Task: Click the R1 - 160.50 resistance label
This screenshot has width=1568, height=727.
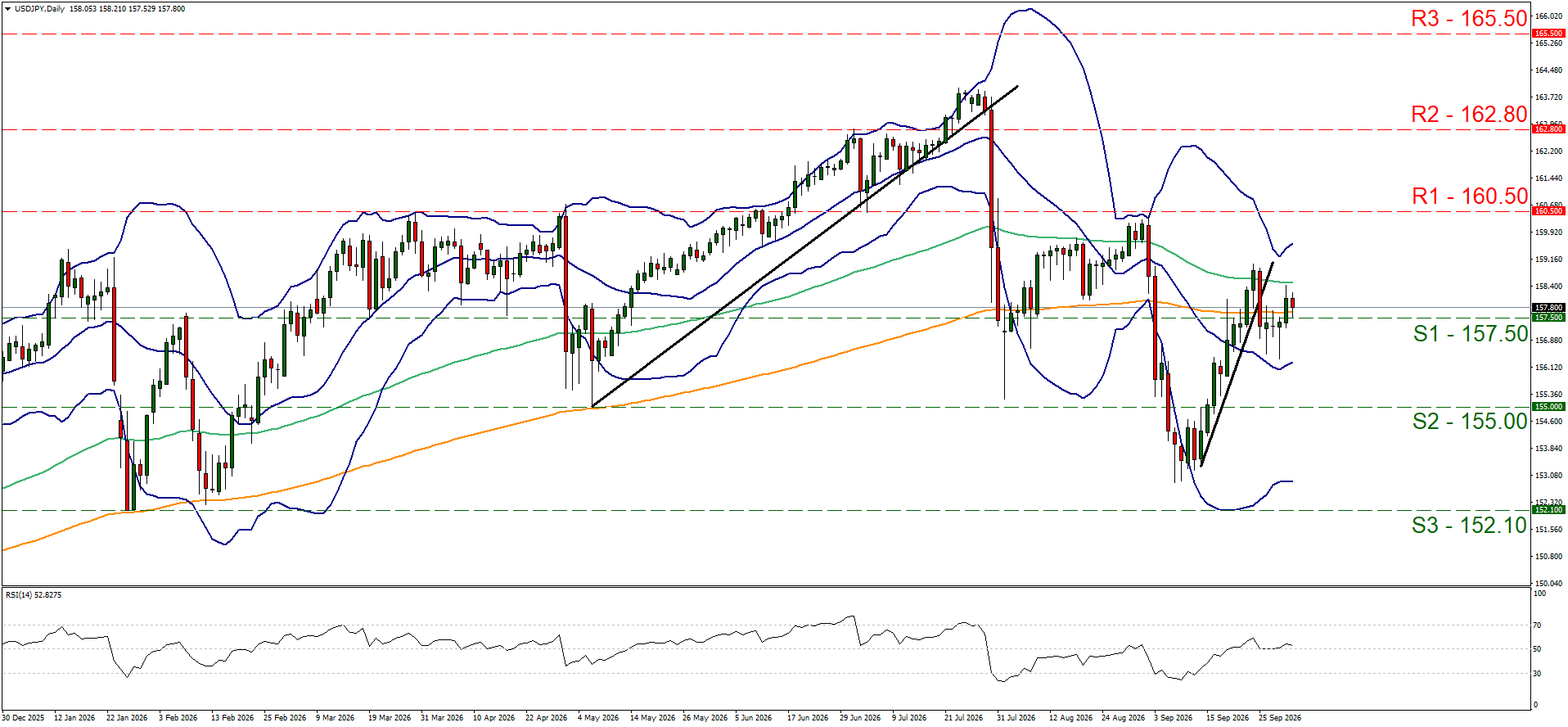Action: (1470, 196)
